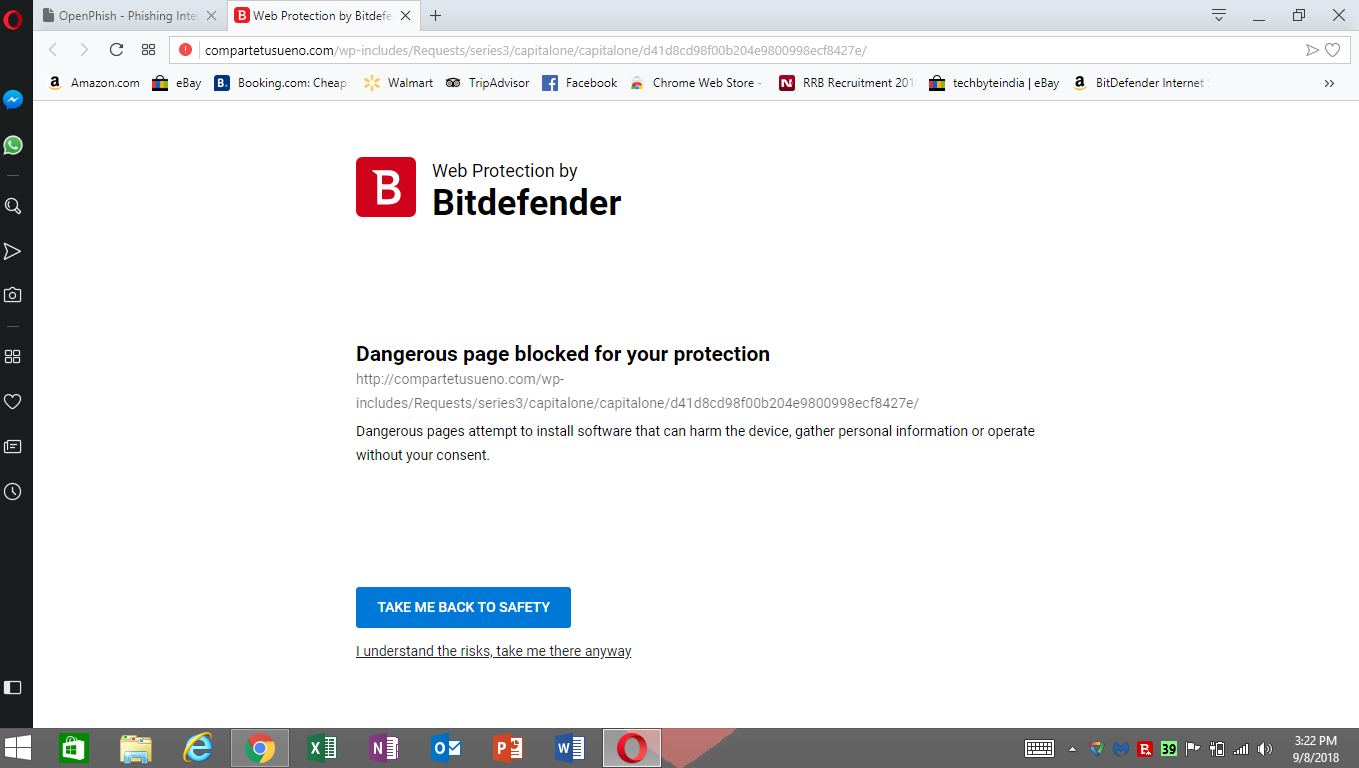Click the Opera menu logo
Image resolution: width=1359 pixels, height=768 pixels.
[x=13, y=19]
